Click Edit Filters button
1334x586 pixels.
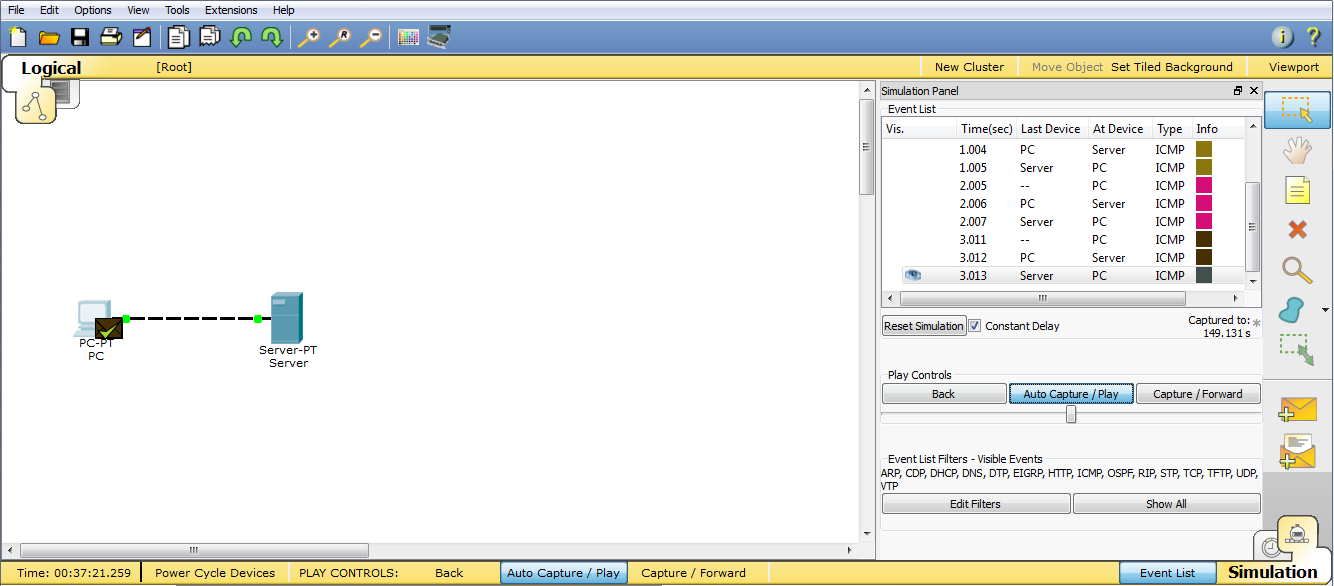975,504
